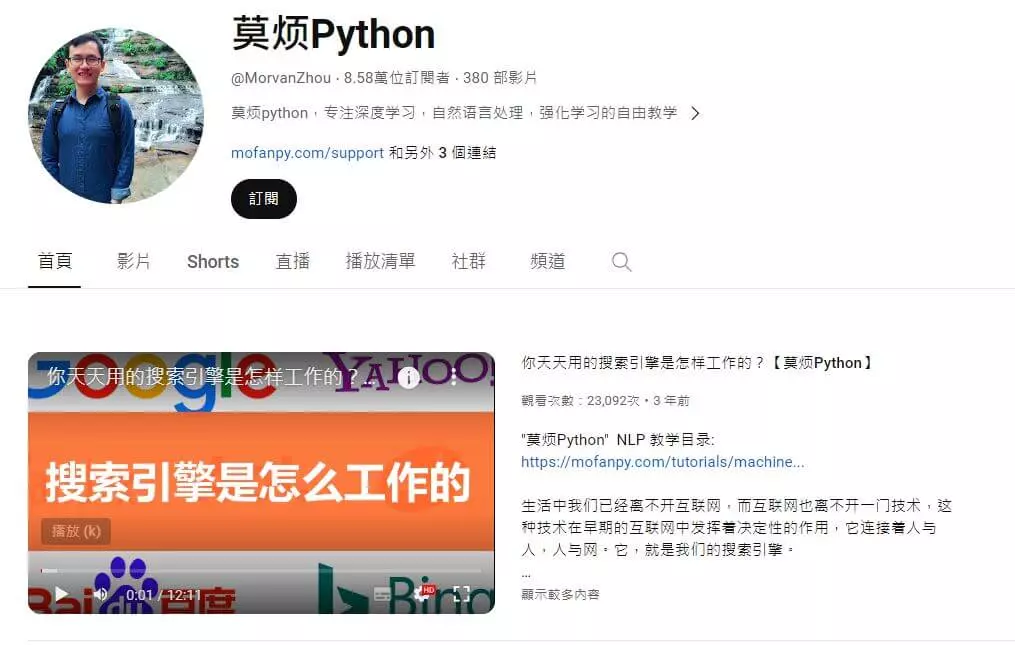Viewport: 1015px width, 645px height.
Task: Switch to the 影片 tab
Action: pos(134,262)
